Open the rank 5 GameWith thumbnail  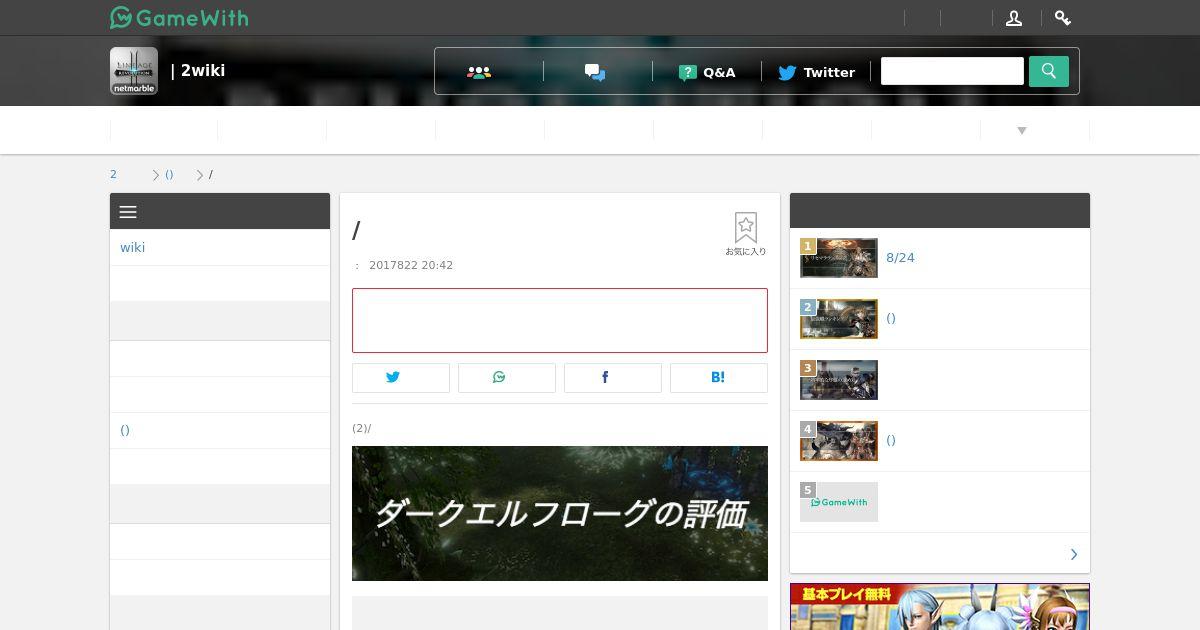tap(839, 502)
